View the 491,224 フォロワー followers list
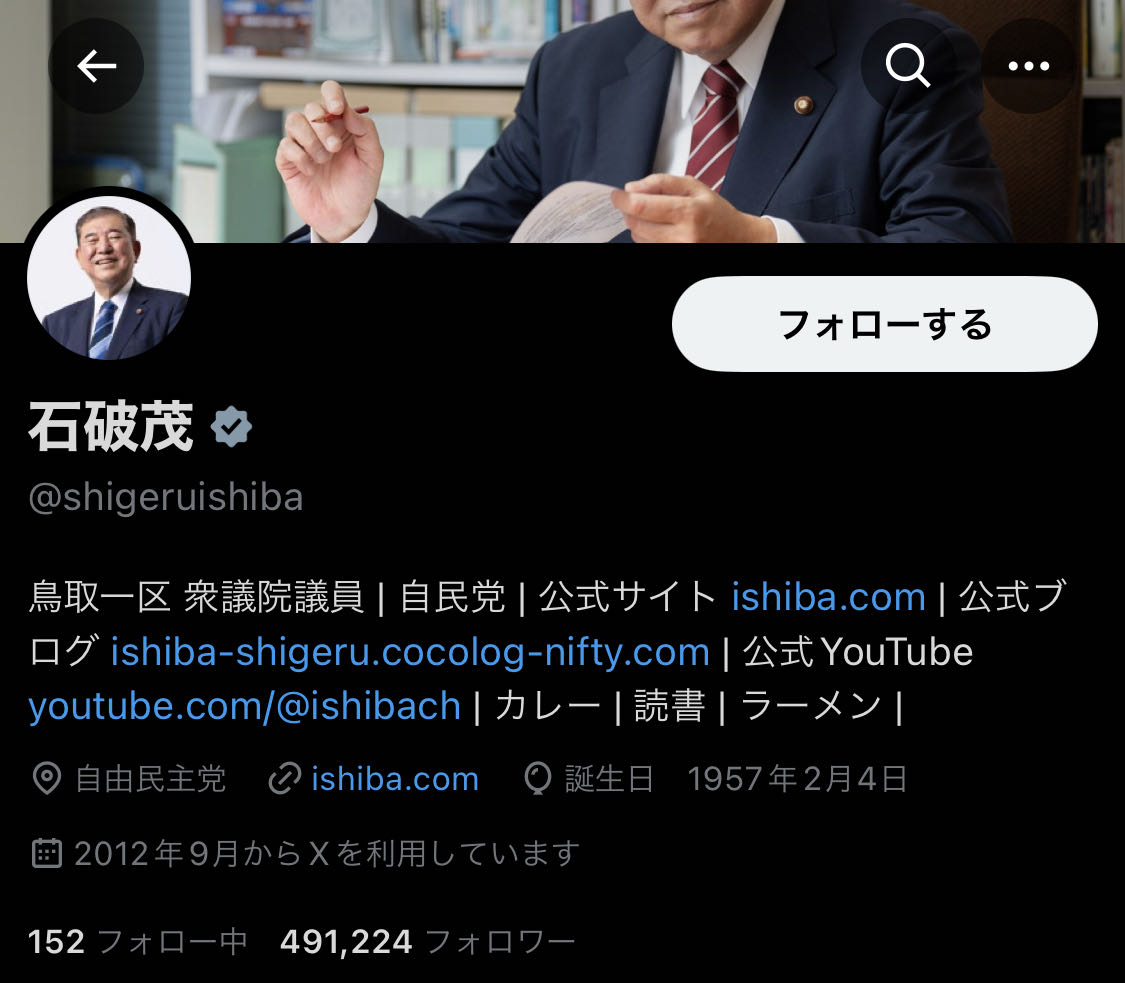This screenshot has height=983, width=1125. coord(428,941)
